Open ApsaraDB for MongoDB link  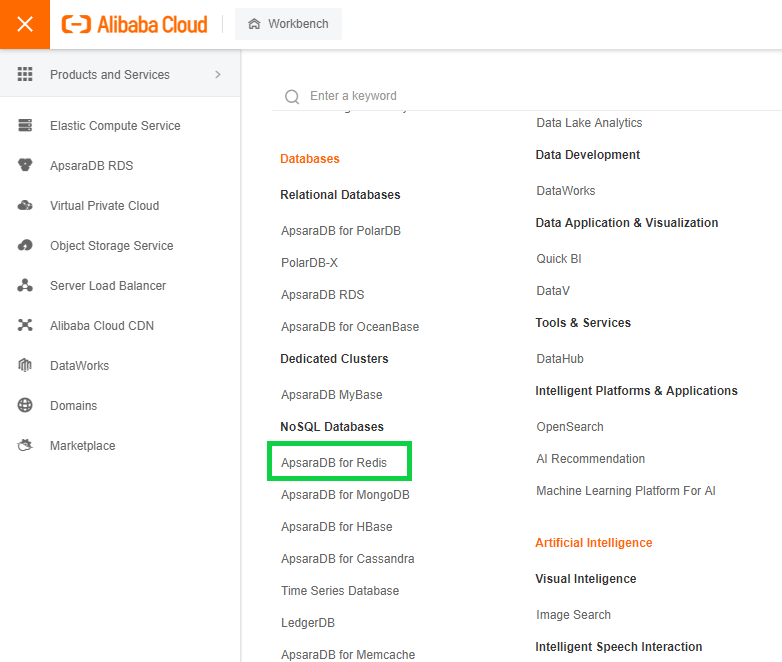click(346, 495)
